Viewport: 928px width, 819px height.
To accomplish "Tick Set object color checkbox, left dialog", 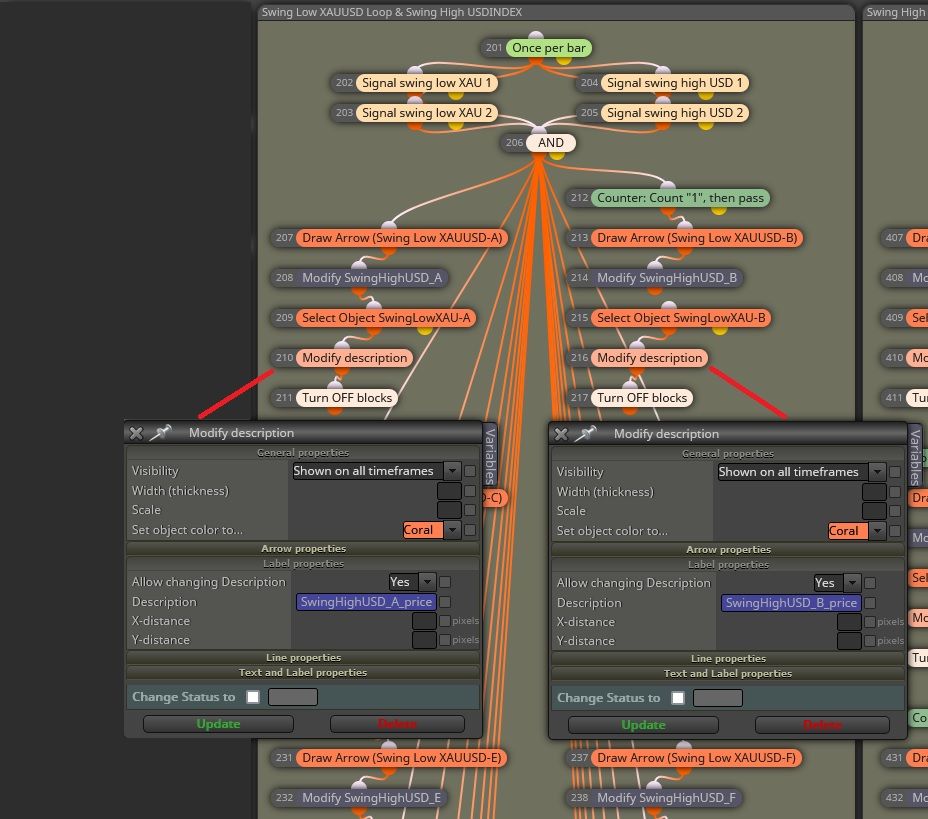I will click(470, 530).
